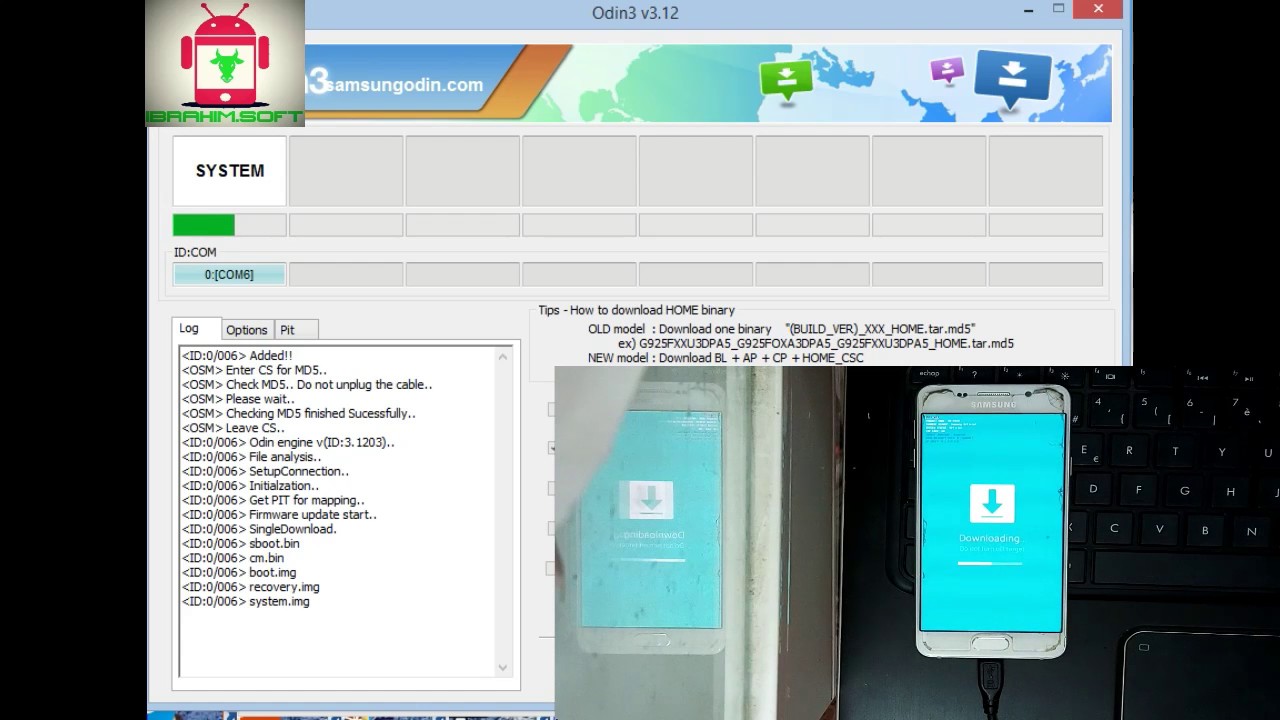Image resolution: width=1280 pixels, height=720 pixels.
Task: Close the Odin3 v3.12 window
Action: (1100, 9)
